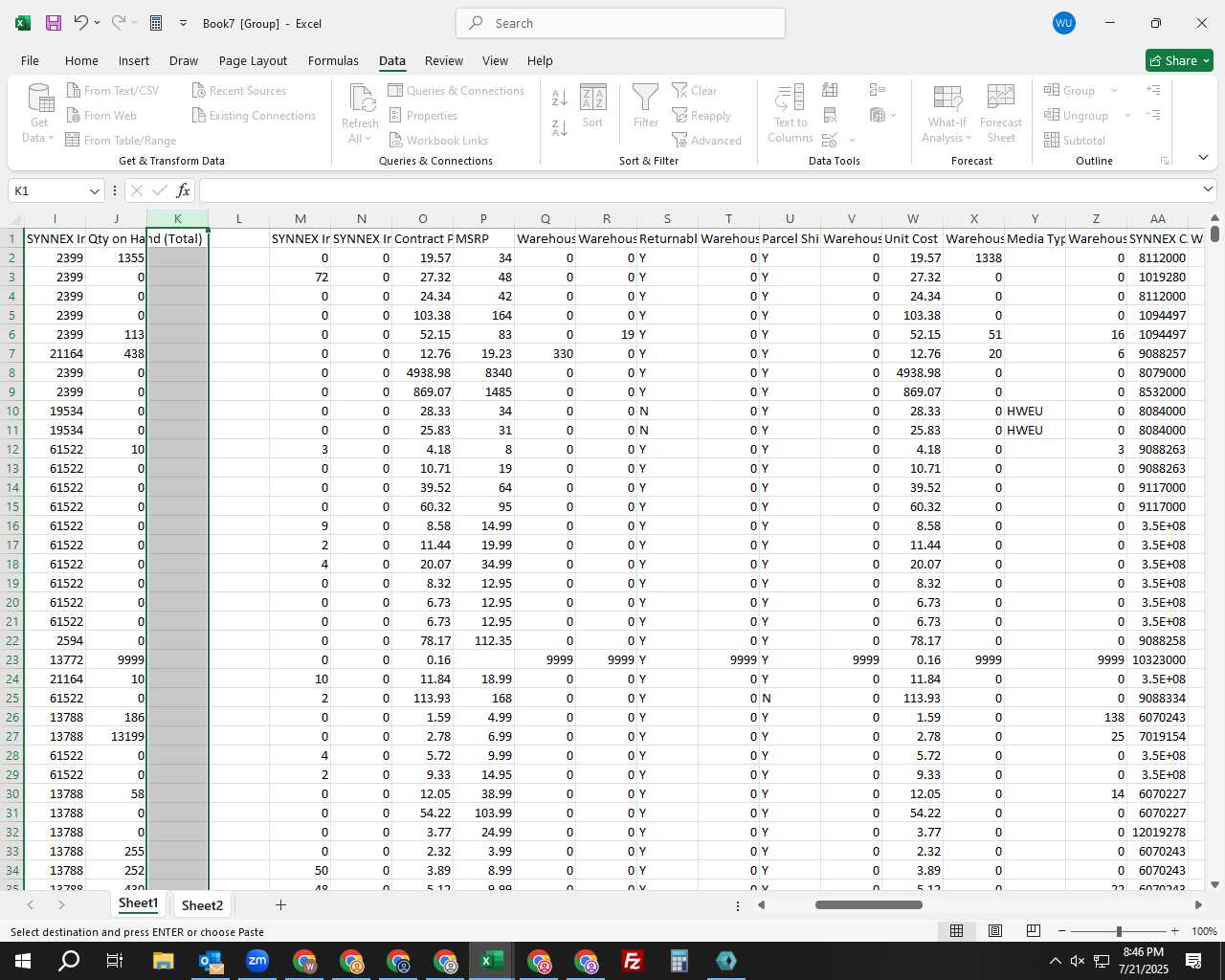Click the calculator icon in Quick Access Toolbar

(157, 23)
